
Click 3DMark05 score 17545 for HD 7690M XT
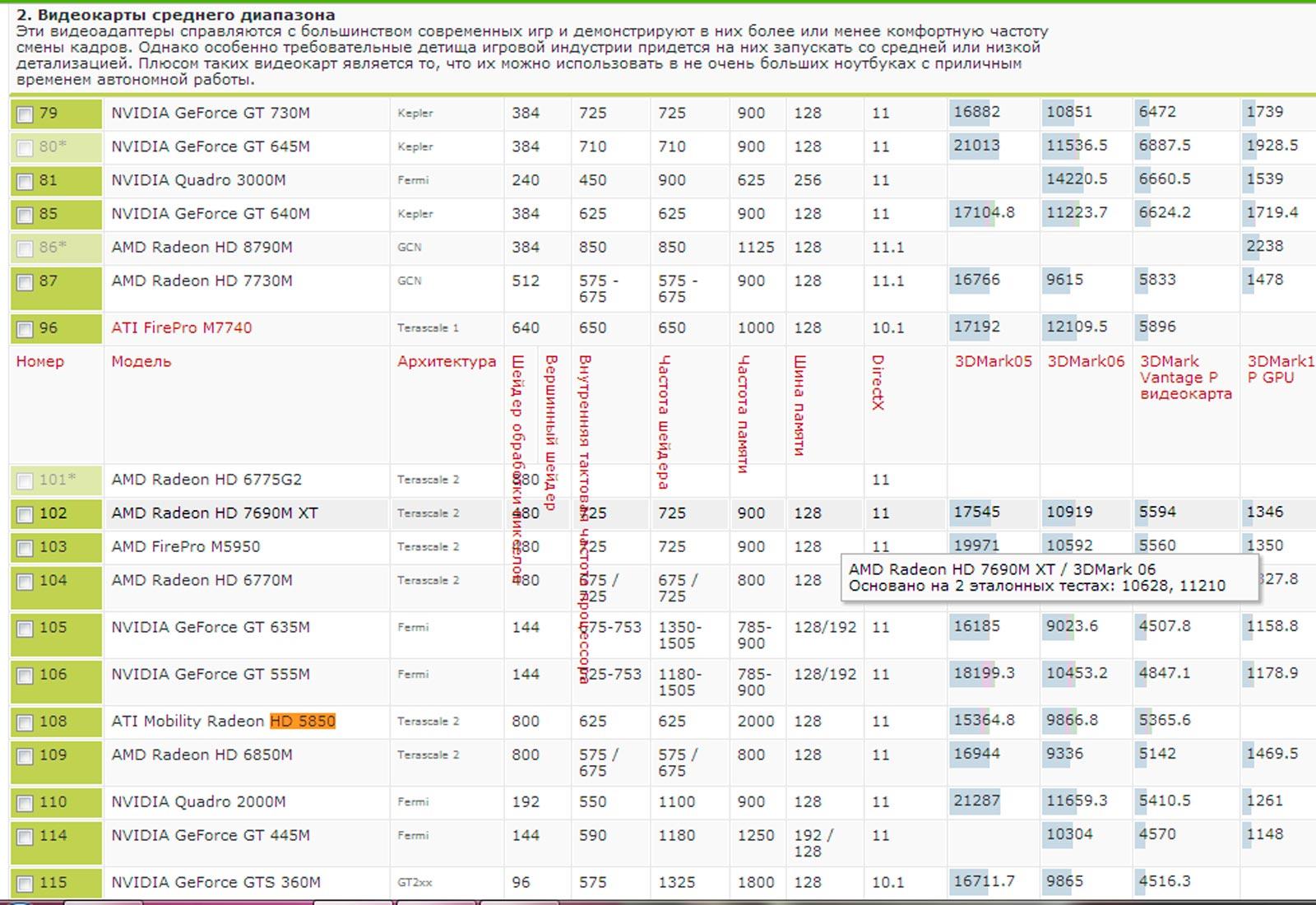tap(976, 512)
